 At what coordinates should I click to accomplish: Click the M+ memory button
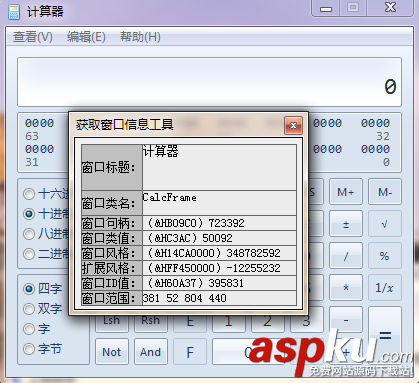pyautogui.click(x=346, y=192)
